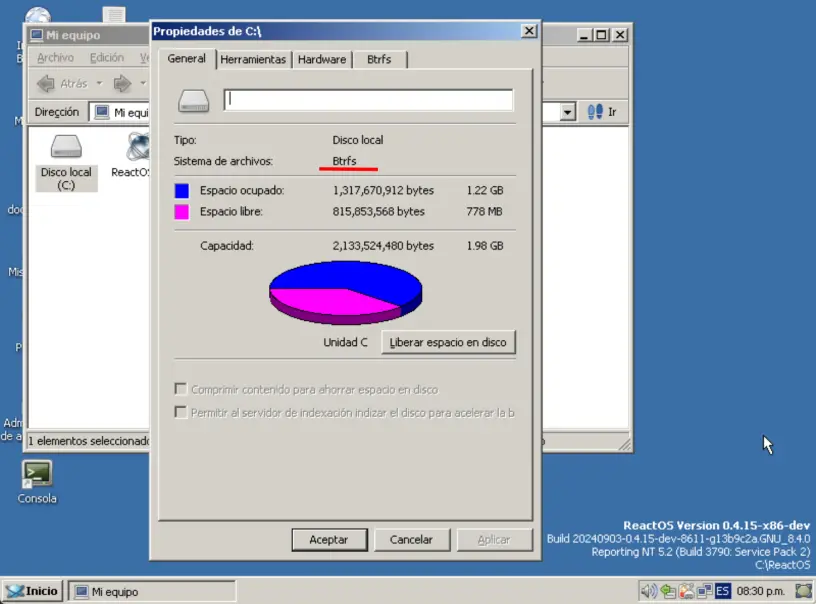Click the taskbar clock 08:30 p.m.

click(x=760, y=592)
